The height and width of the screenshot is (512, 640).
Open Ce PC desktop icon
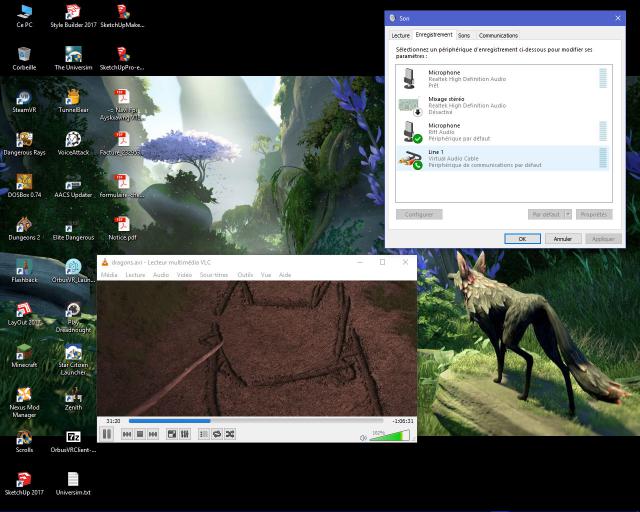click(24, 16)
